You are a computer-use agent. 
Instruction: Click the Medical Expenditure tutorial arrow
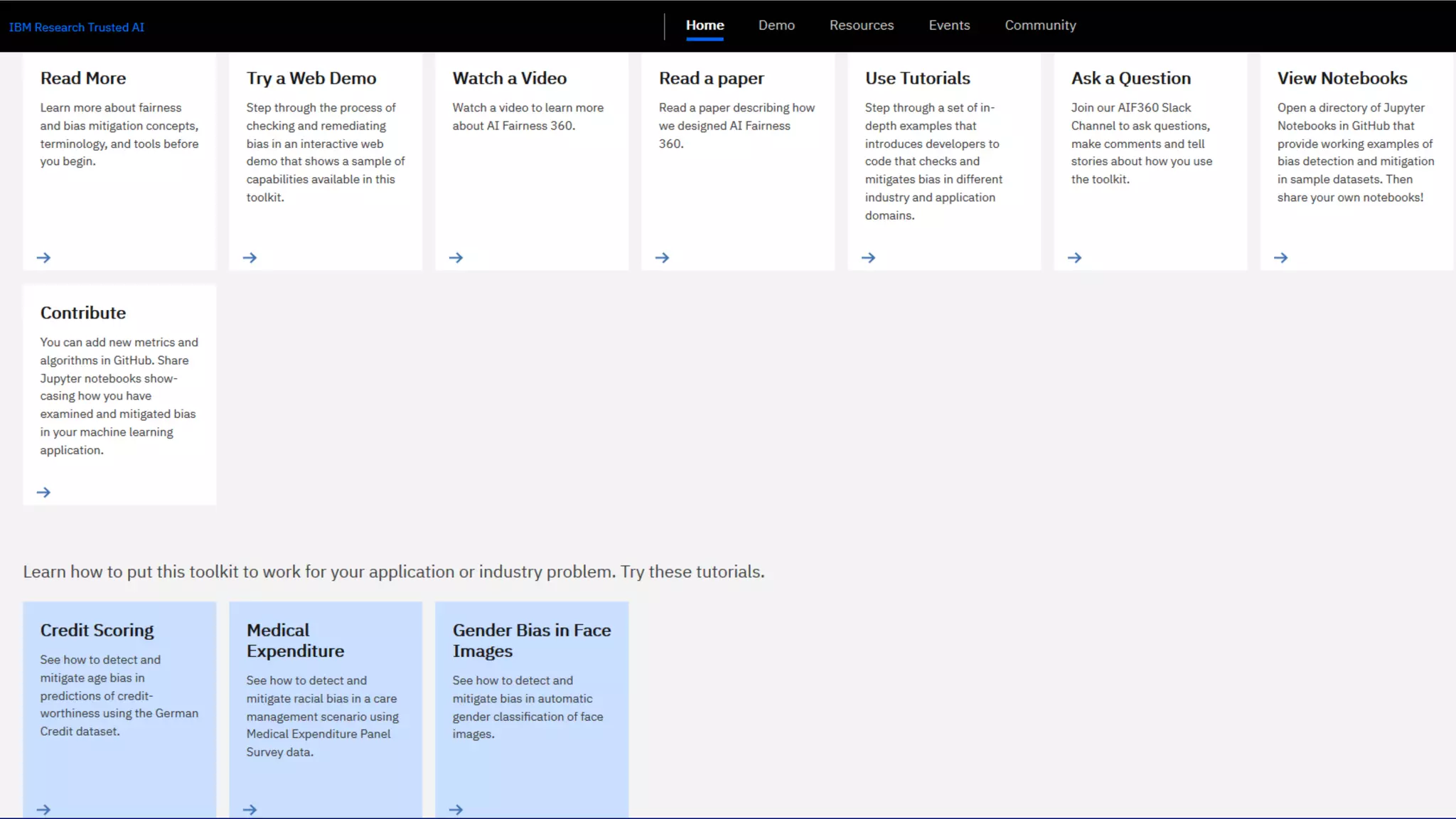click(x=250, y=809)
